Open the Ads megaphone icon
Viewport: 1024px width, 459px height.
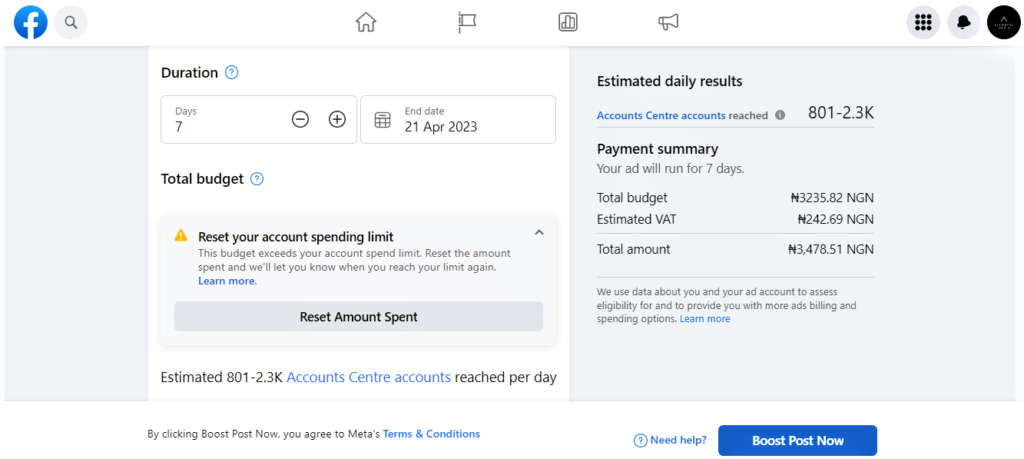pyautogui.click(x=668, y=22)
